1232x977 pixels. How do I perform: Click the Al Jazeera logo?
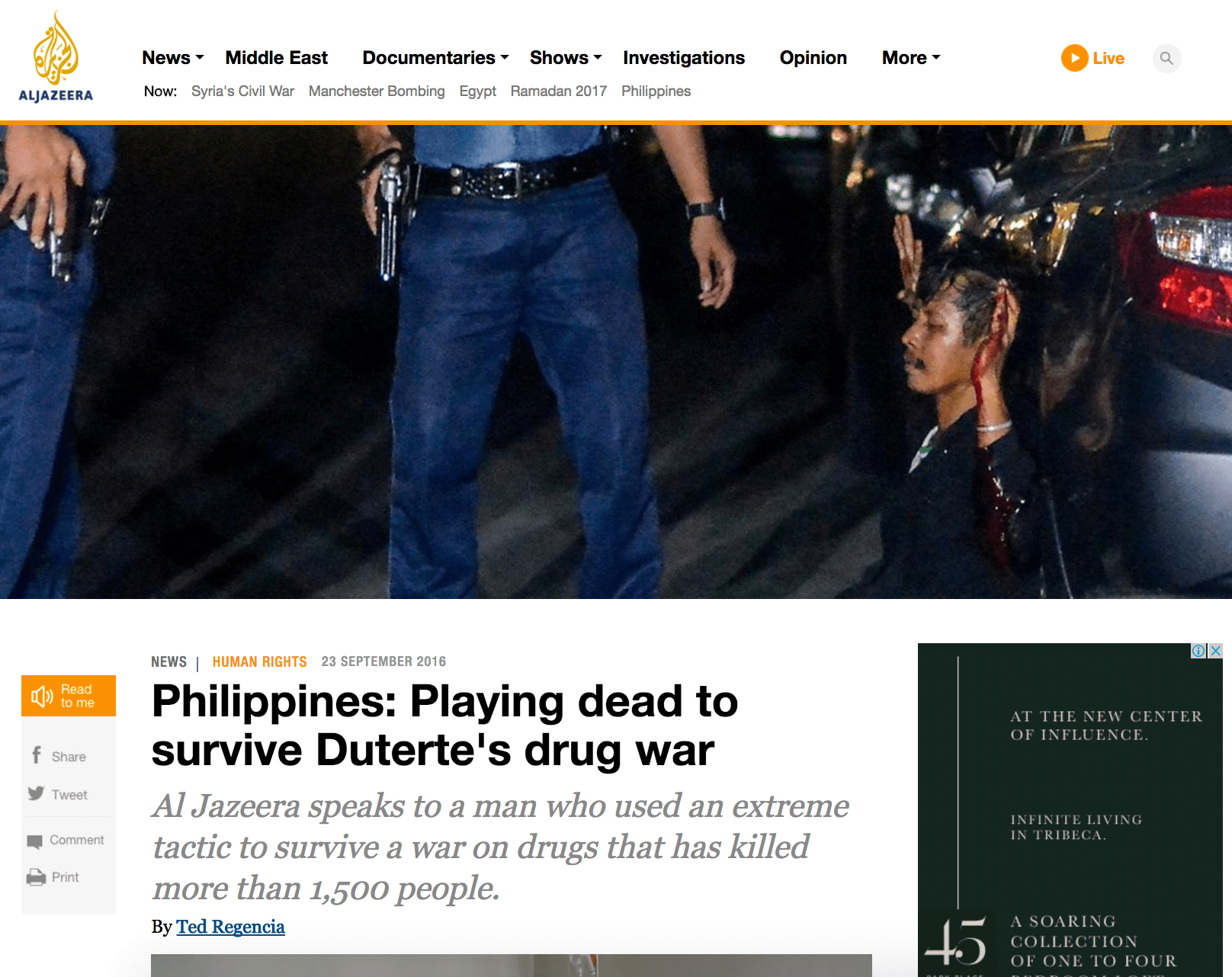[56, 57]
